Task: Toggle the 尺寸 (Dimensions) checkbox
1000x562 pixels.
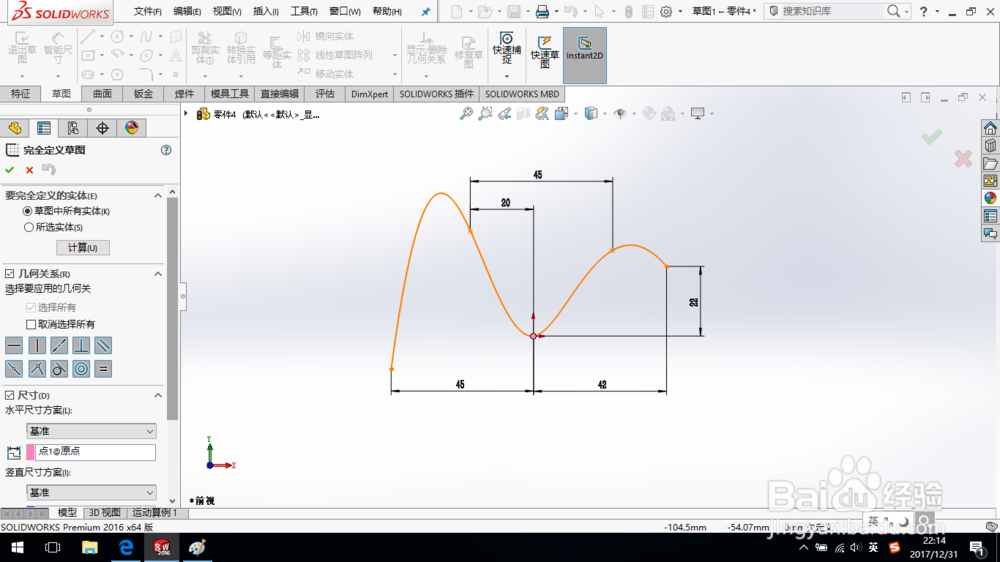Action: pyautogui.click(x=10, y=396)
